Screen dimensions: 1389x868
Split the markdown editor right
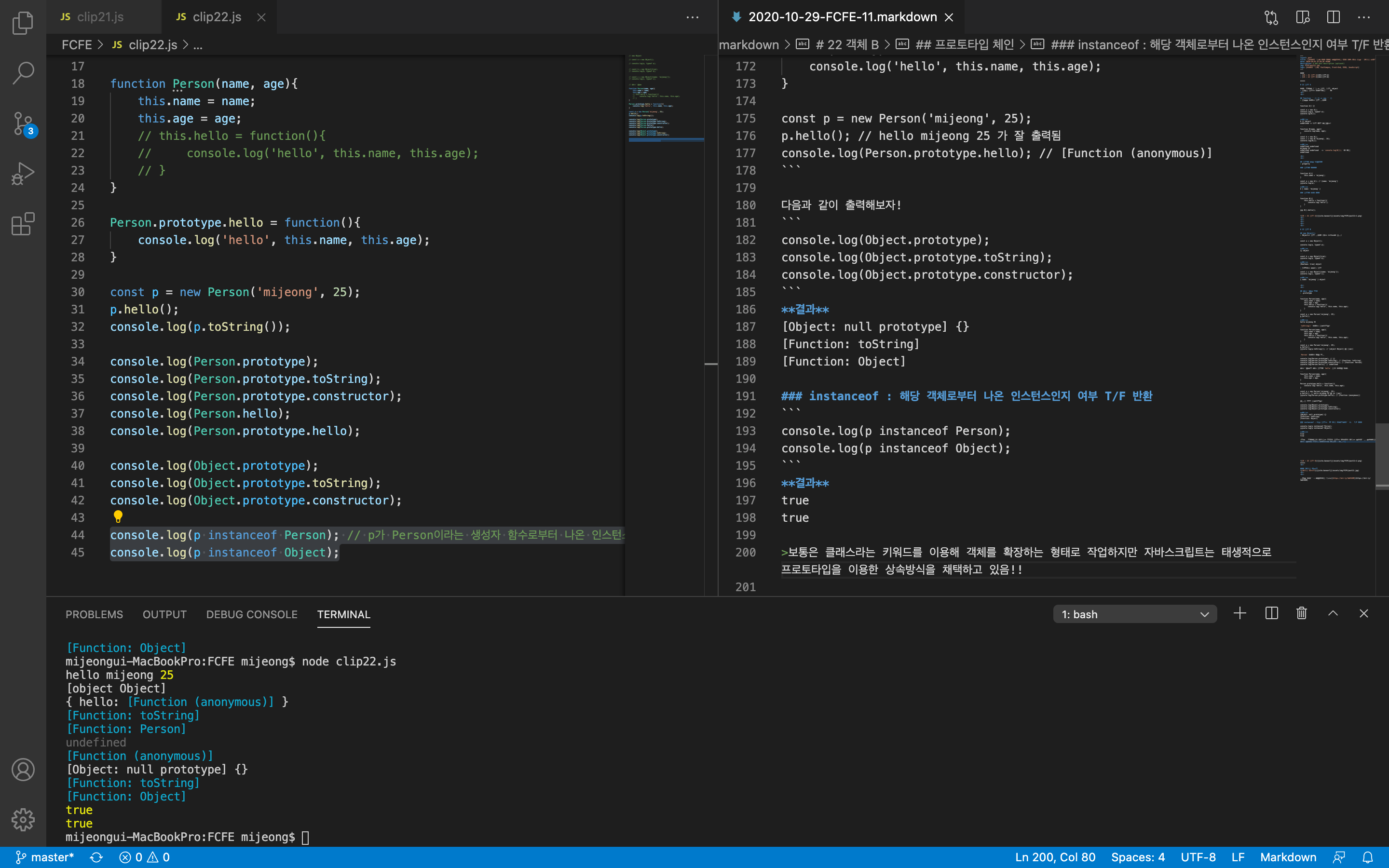[x=1334, y=17]
